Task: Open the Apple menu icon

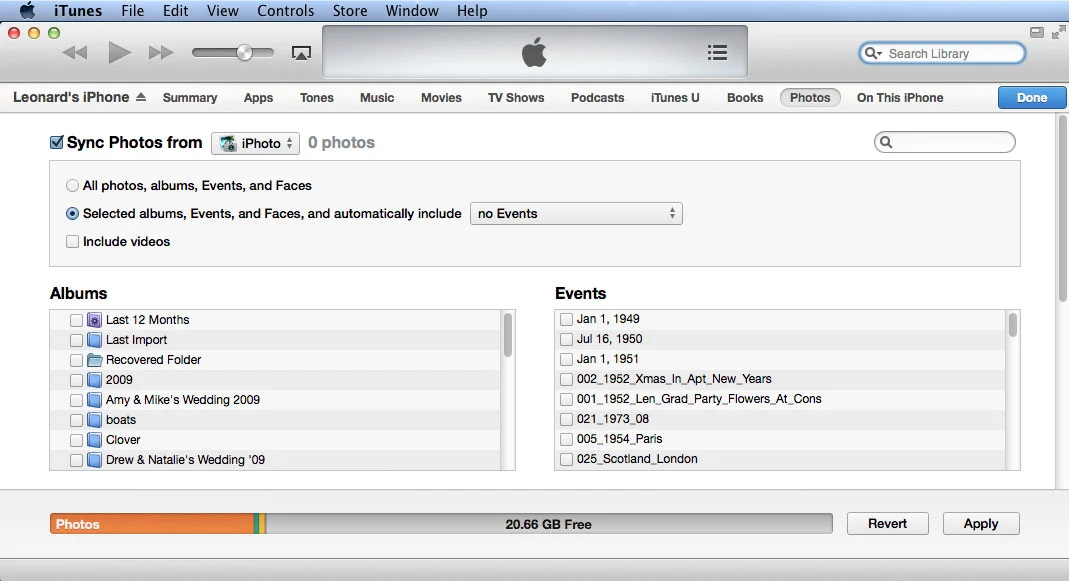Action: click(27, 10)
